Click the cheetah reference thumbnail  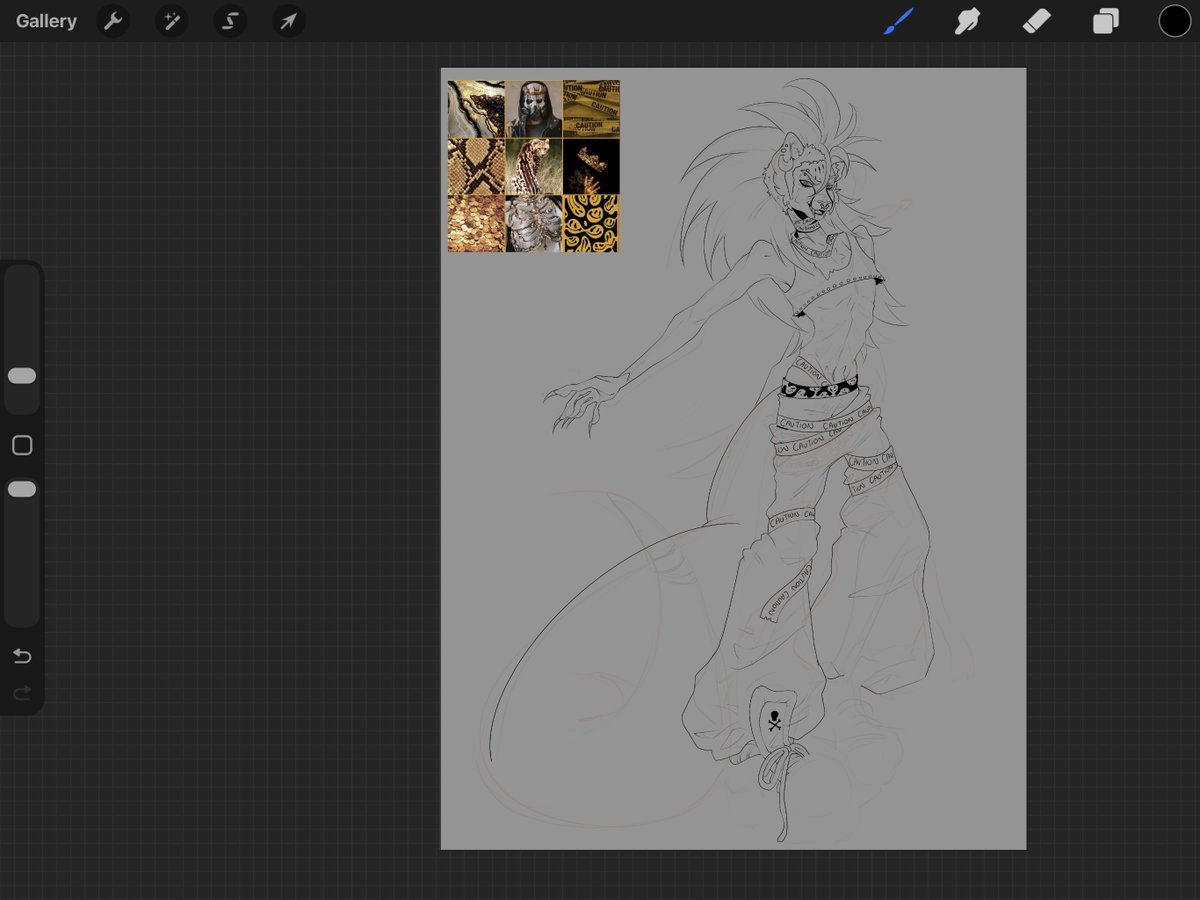(534, 166)
